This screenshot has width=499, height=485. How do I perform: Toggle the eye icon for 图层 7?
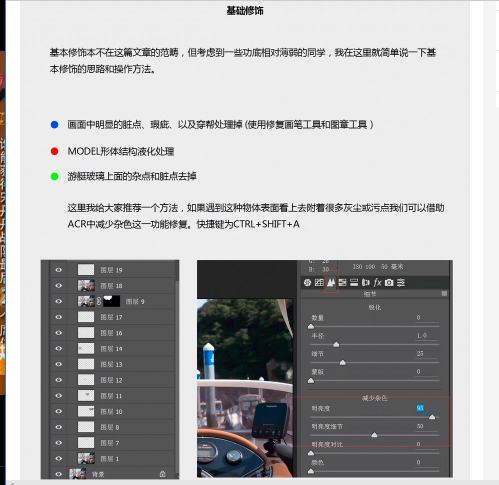(59, 443)
